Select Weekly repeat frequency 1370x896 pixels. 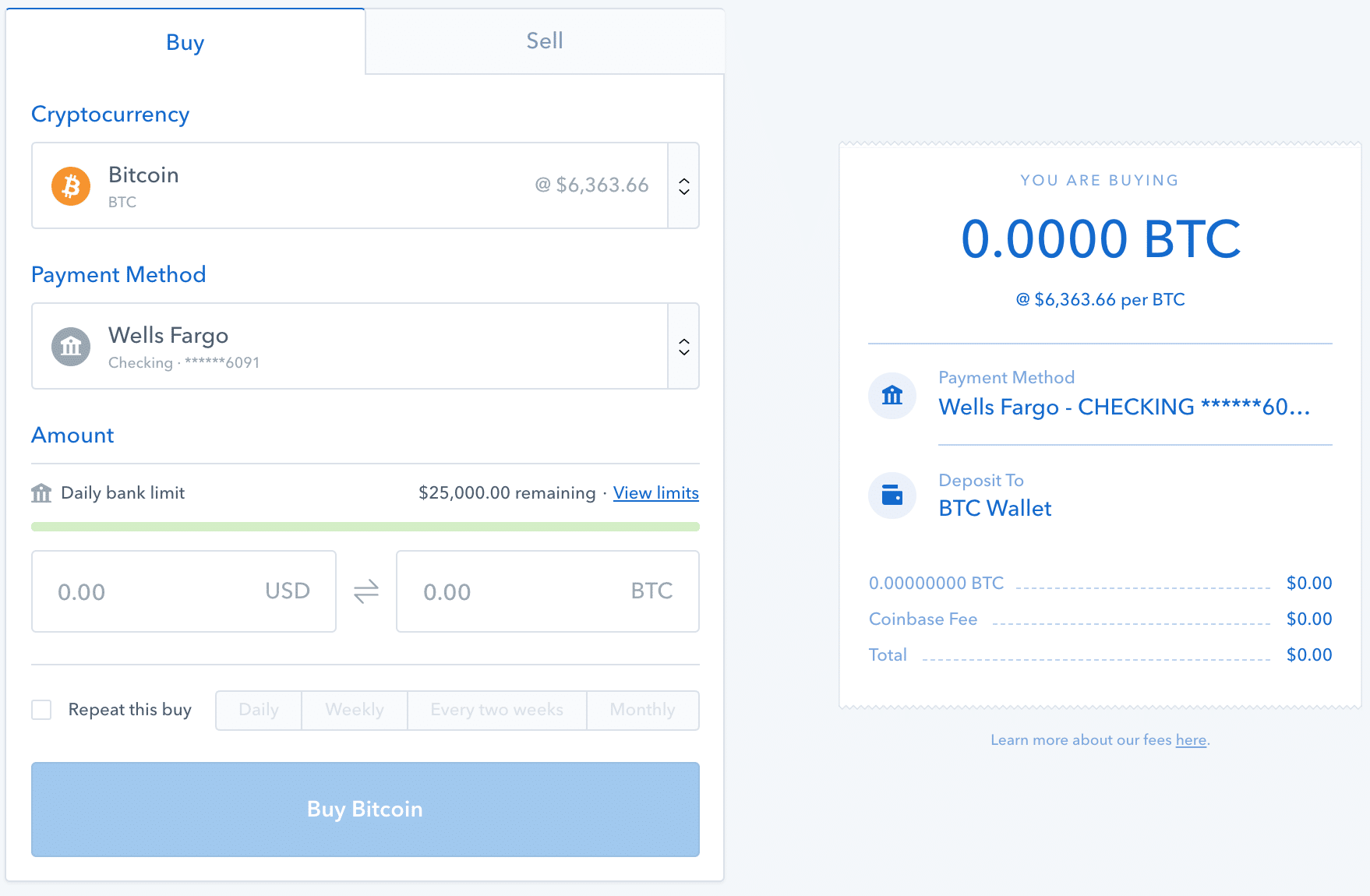354,710
